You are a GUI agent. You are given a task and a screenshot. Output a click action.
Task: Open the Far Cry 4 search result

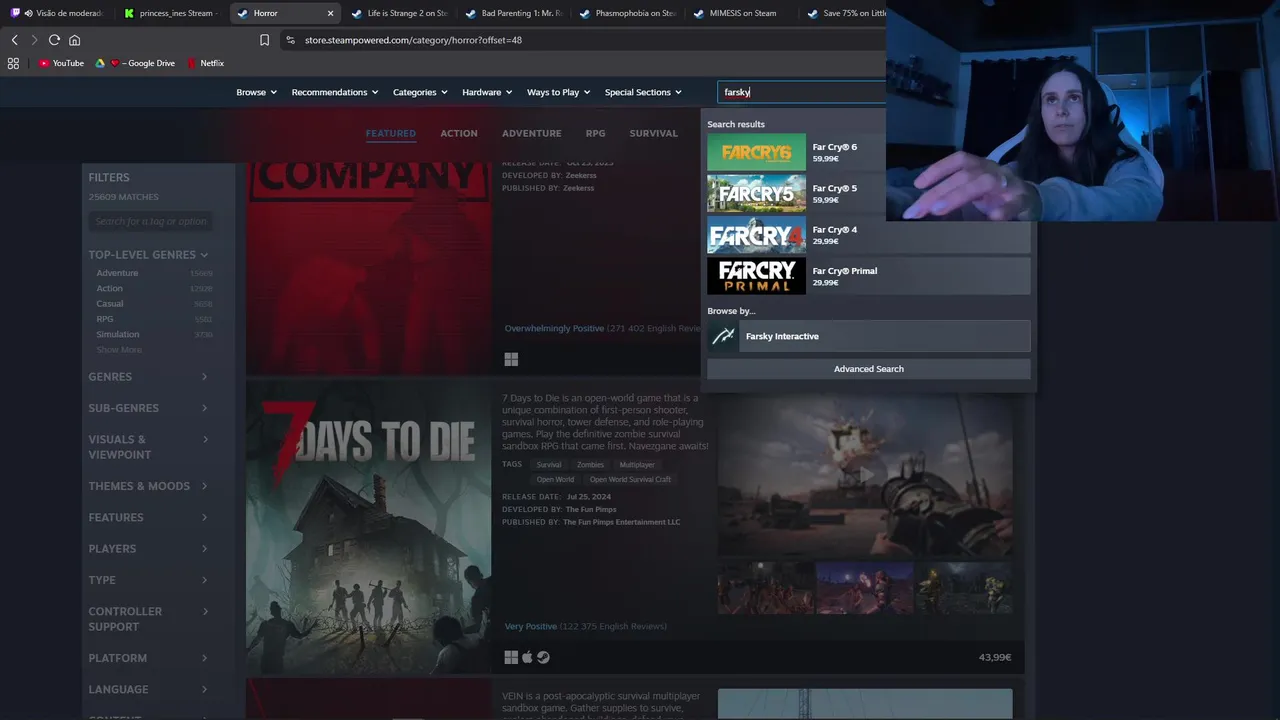868,235
